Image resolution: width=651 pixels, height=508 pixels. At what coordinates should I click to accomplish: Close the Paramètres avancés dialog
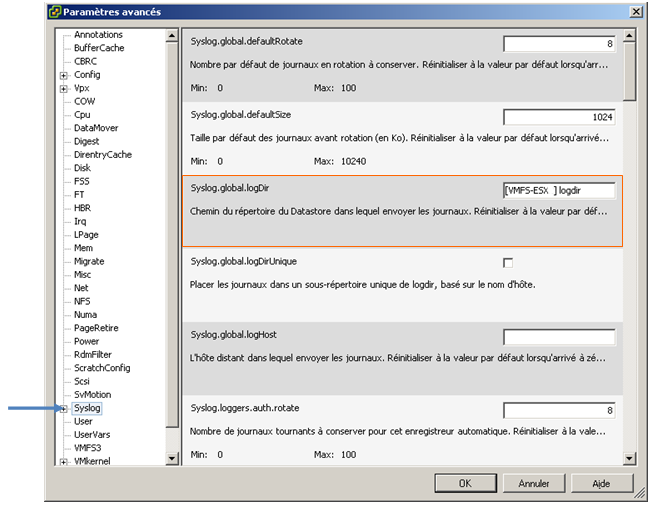coord(635,12)
